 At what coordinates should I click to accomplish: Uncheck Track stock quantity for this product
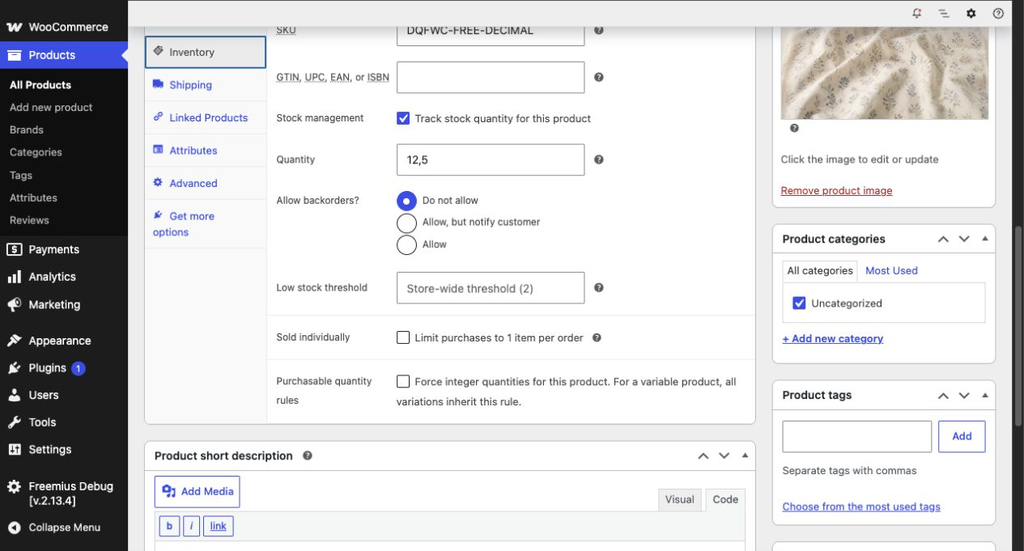(404, 118)
